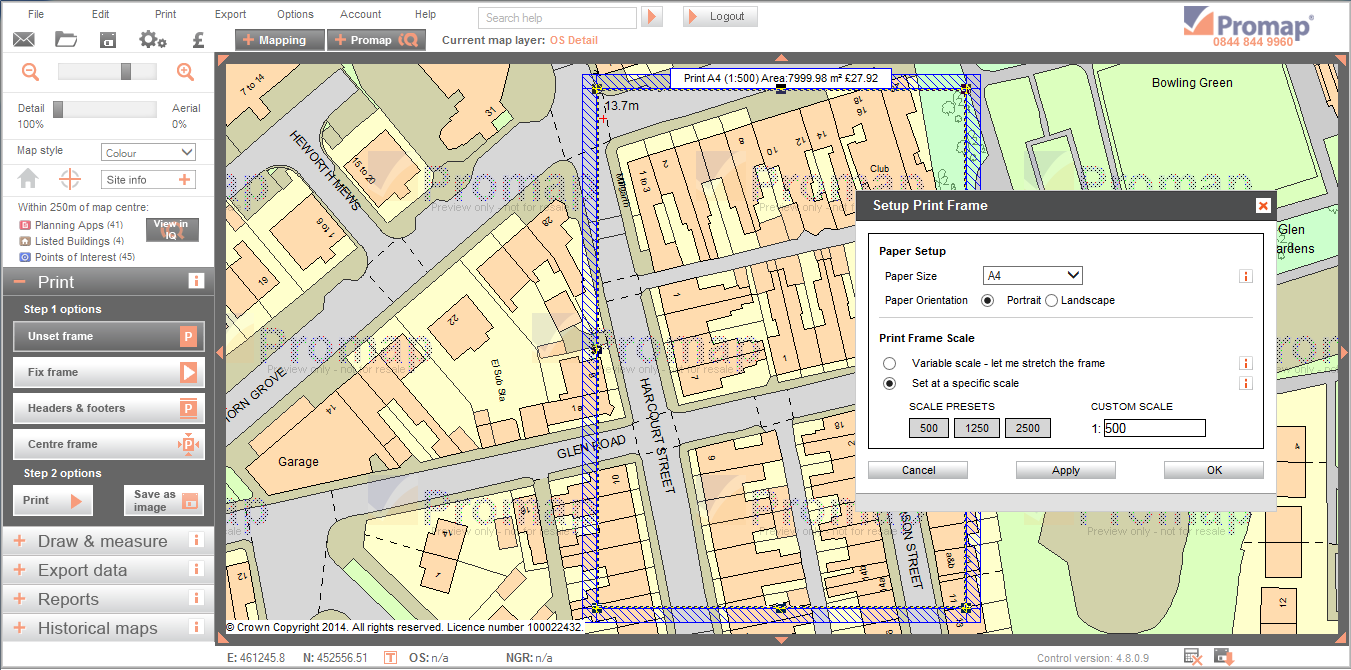This screenshot has height=670, width=1351.
Task: Click the save disk icon
Action: coord(108,40)
